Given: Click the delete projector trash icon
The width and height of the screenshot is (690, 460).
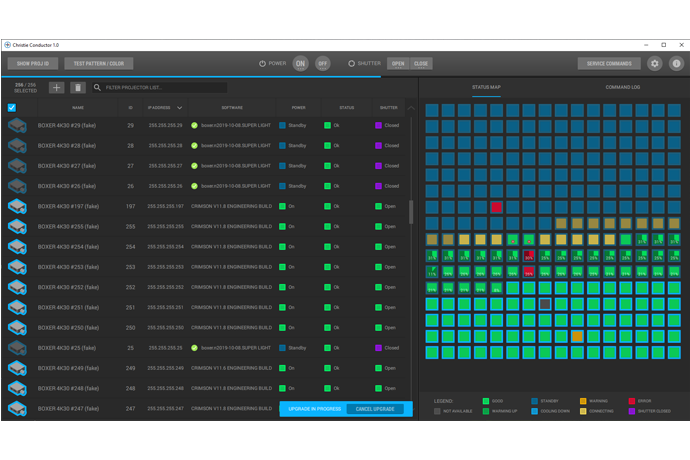Looking at the screenshot, I should pyautogui.click(x=77, y=88).
